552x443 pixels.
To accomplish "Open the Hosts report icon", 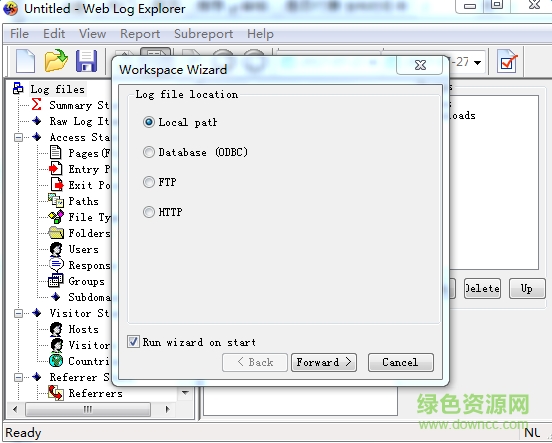I will coord(56,329).
